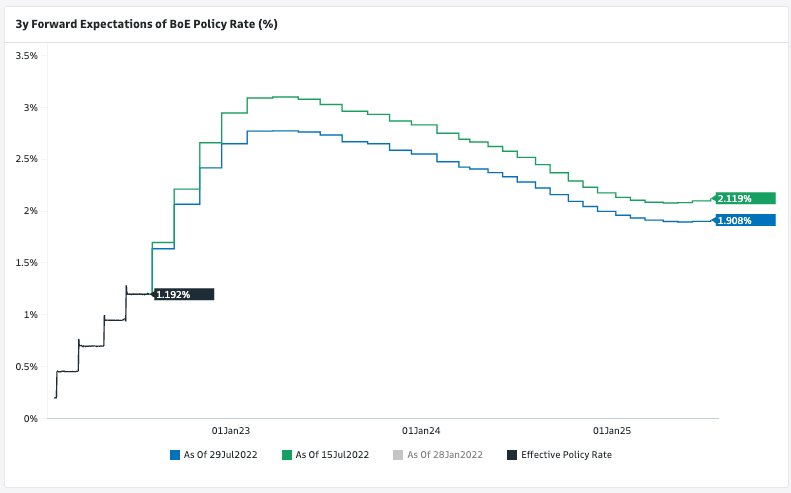Hide the As Of 15Jul2022 series label
The width and height of the screenshot is (791, 493).
(x=332, y=454)
